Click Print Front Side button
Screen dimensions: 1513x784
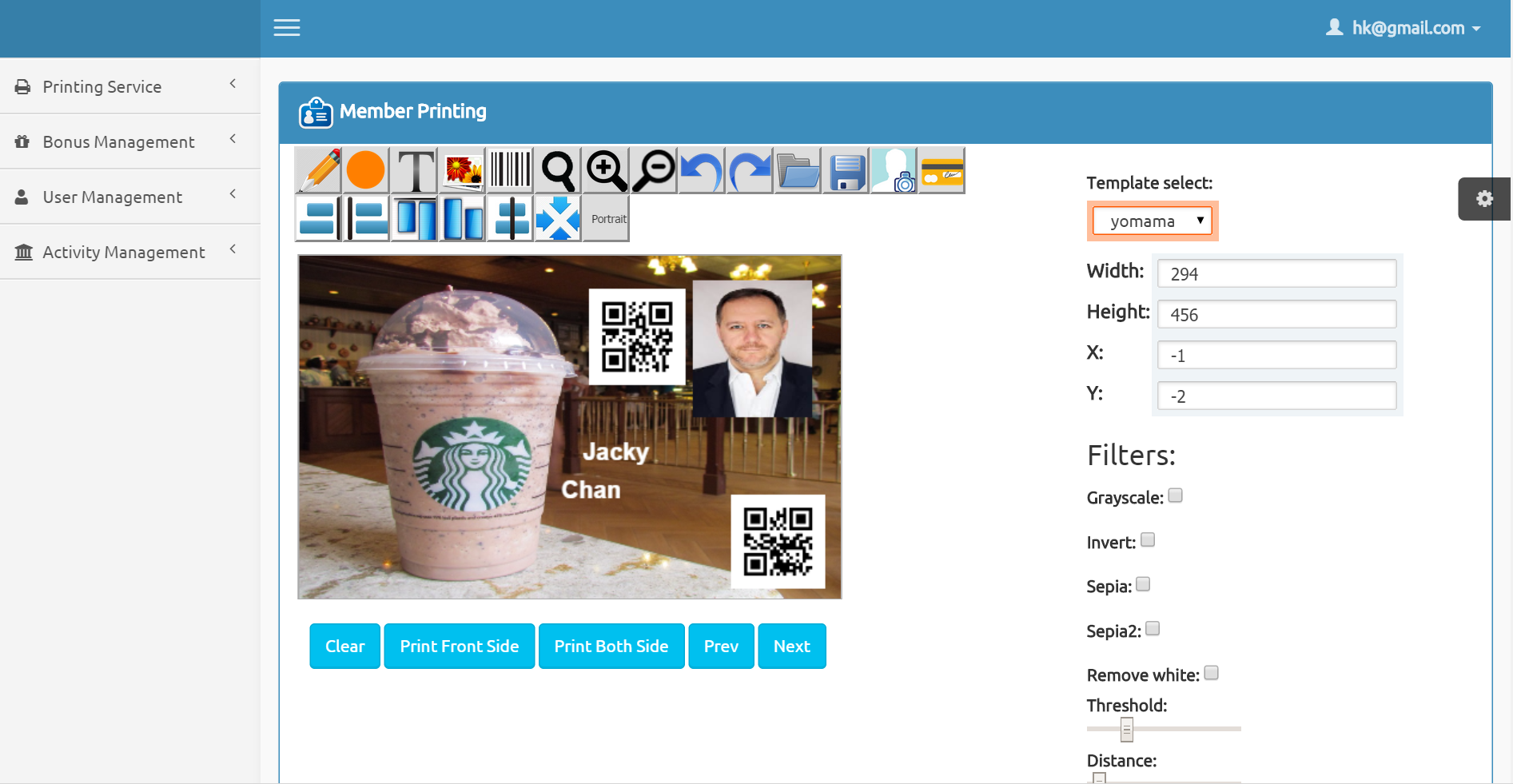click(x=460, y=646)
